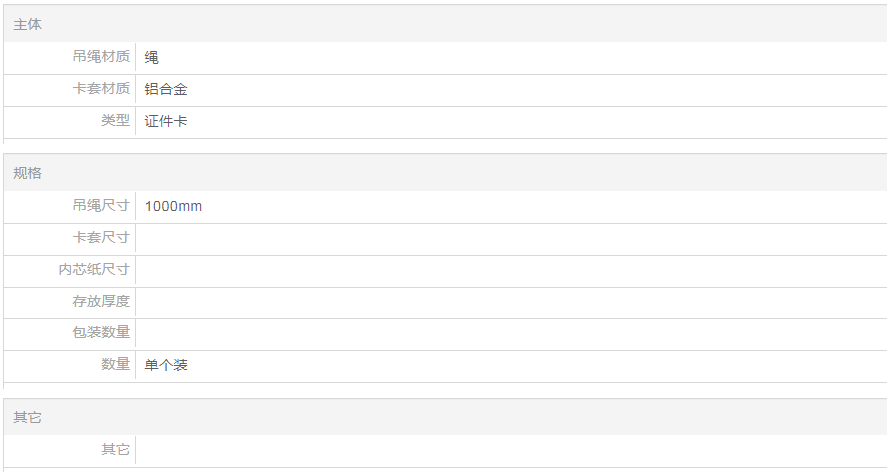This screenshot has width=893, height=472.
Task: Click the 证件卡 value text
Action: 166,121
